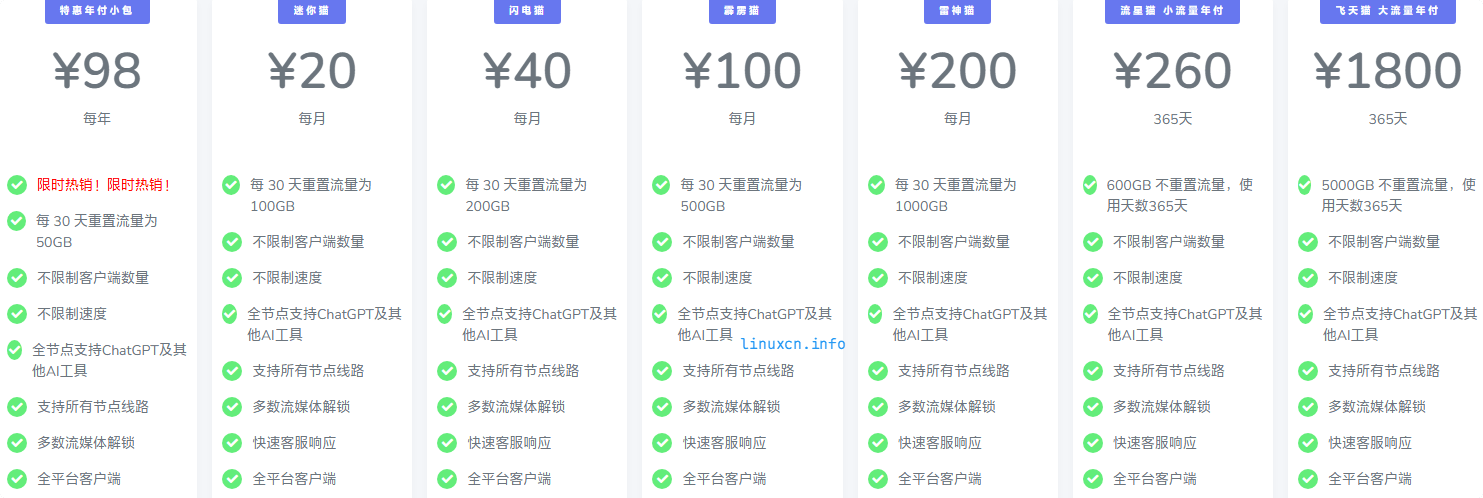Select the 迷你猫 plan badge
Viewport: 1483px width, 498px height.
pos(312,11)
